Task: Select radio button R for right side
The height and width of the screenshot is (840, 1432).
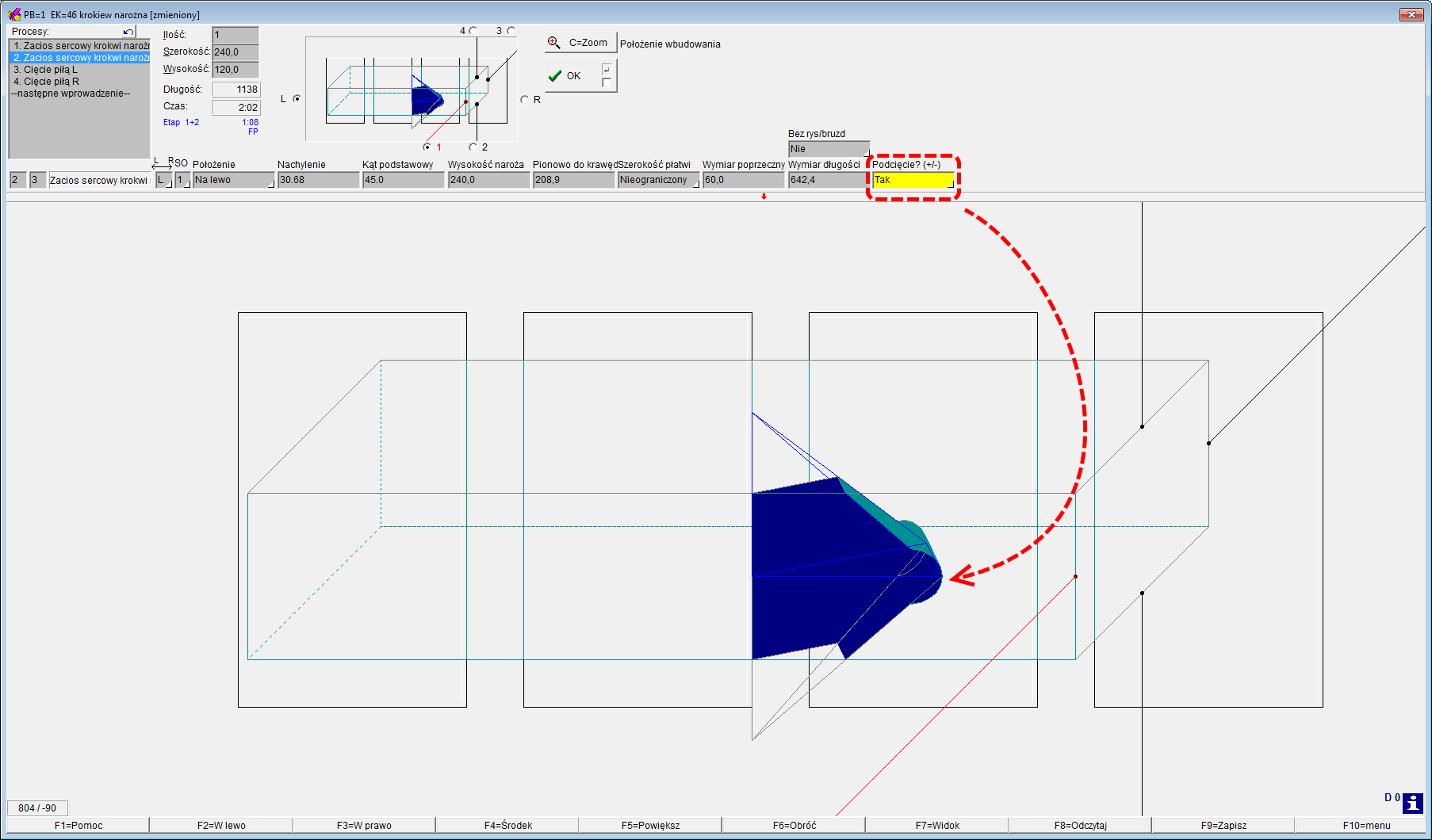Action: point(524,100)
